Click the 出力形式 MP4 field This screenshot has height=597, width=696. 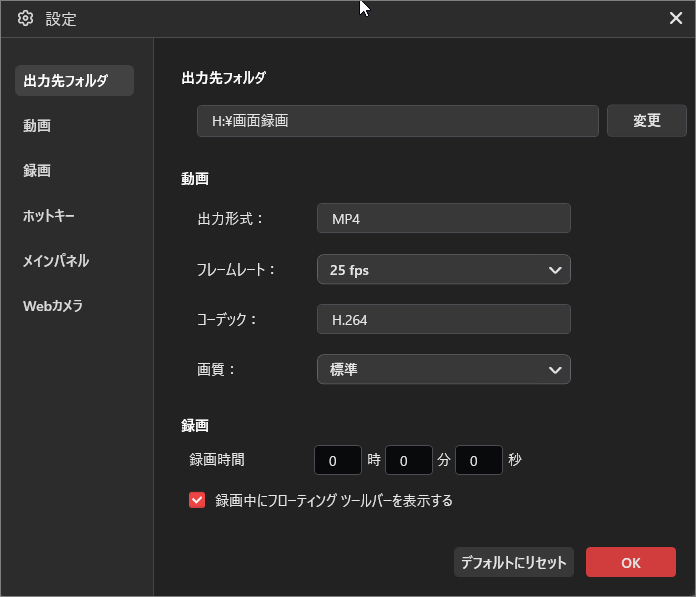[x=443, y=218]
